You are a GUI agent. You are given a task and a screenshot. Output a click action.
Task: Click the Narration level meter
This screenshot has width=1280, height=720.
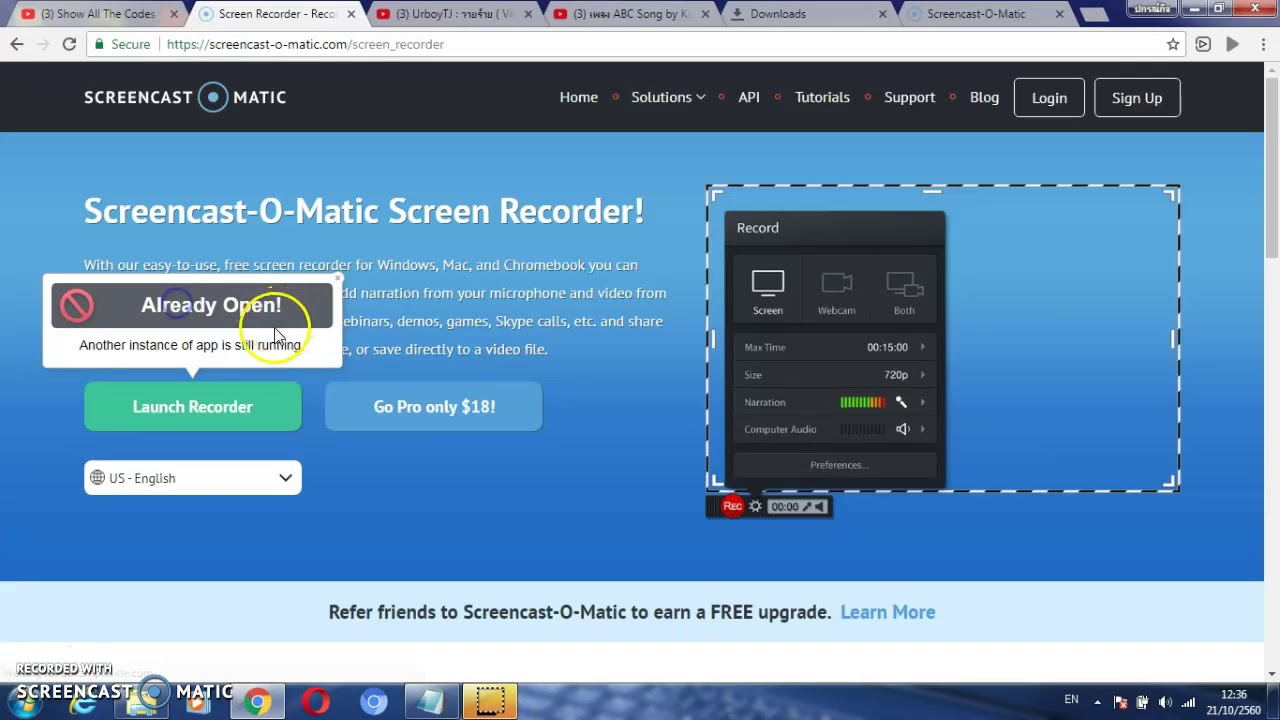(x=862, y=402)
